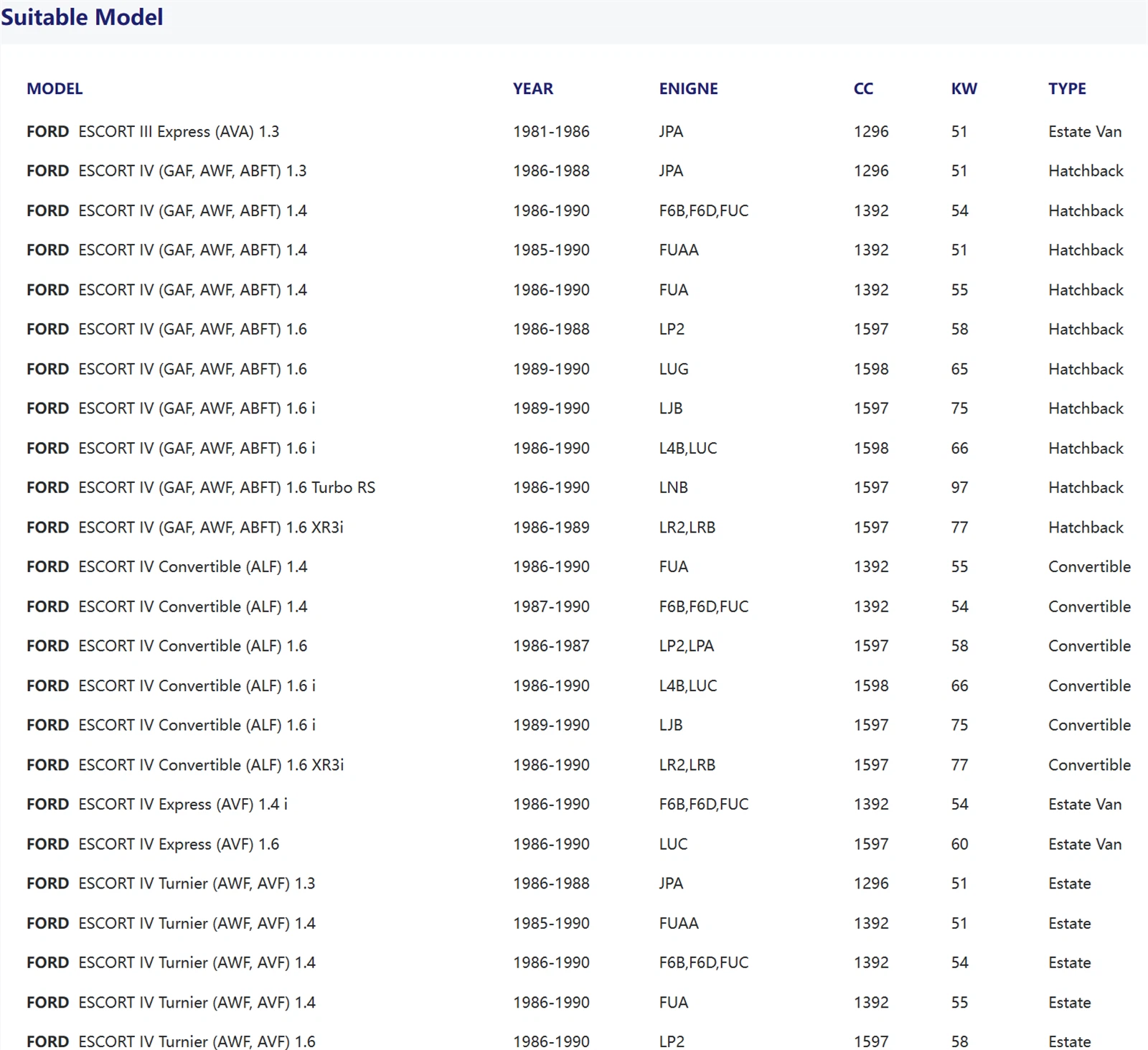This screenshot has width=1148, height=1050.
Task: Click the year '1981-1986'
Action: tap(551, 131)
